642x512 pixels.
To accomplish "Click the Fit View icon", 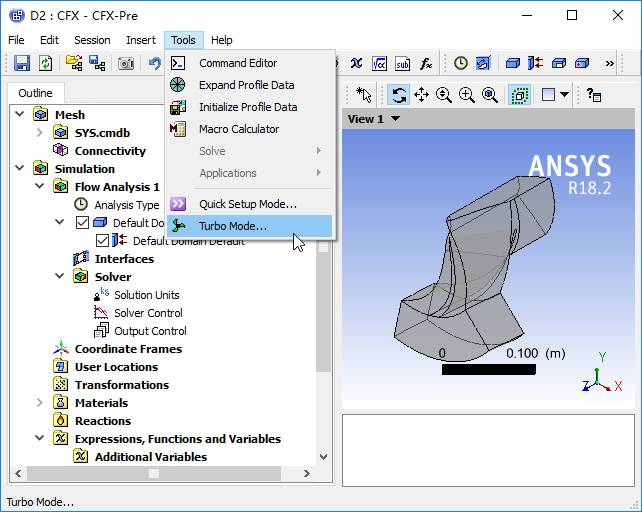I will [490, 95].
